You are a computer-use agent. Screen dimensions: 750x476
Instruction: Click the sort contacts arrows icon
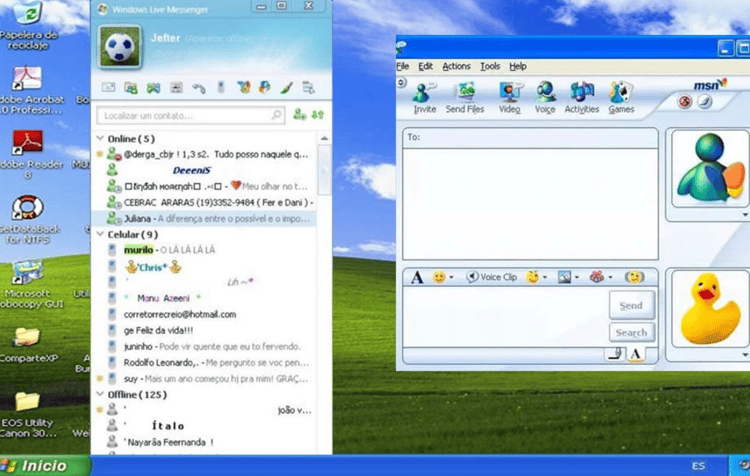click(x=318, y=115)
